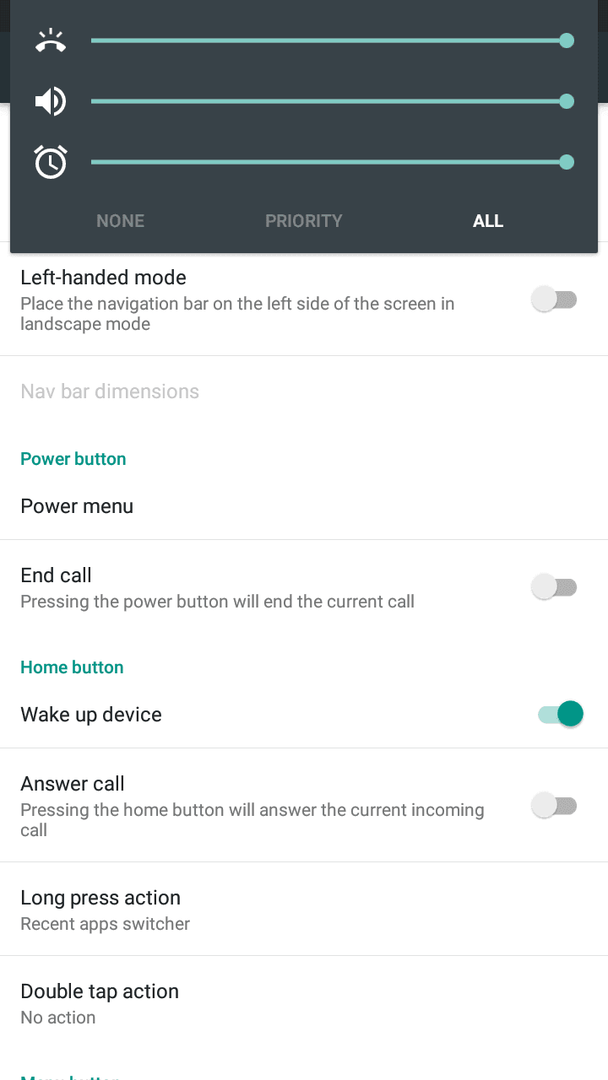Screen dimensions: 608x1080
Task: Tap the Home button section header
Action: coord(72,667)
